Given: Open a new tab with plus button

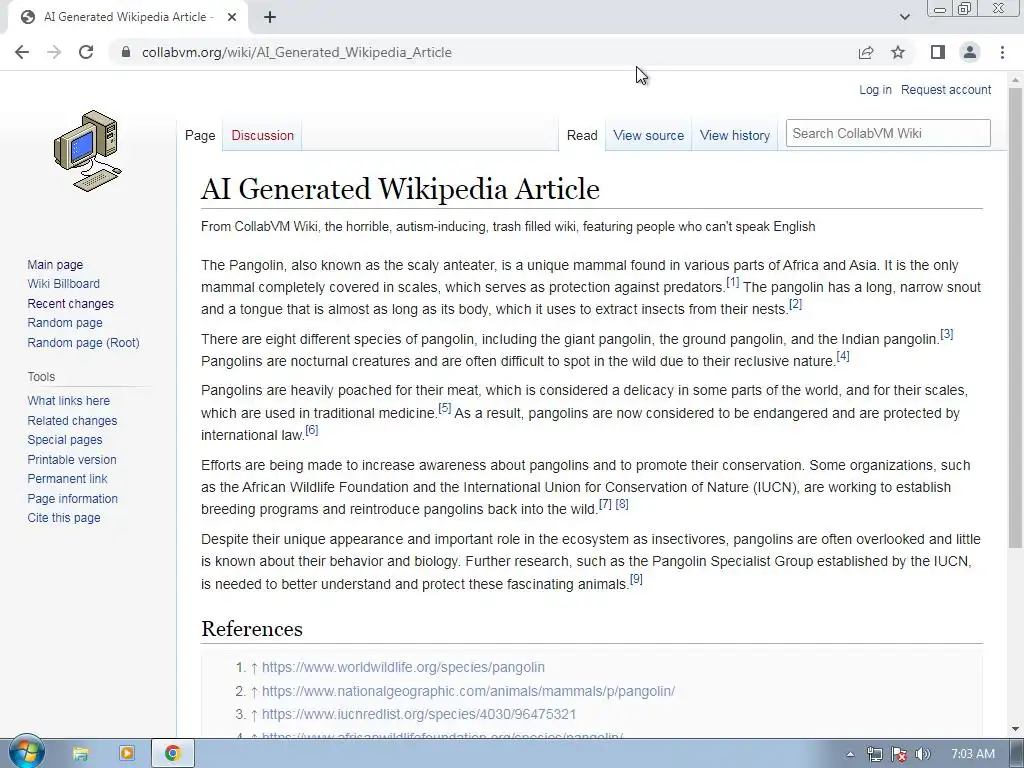Looking at the screenshot, I should pyautogui.click(x=270, y=17).
